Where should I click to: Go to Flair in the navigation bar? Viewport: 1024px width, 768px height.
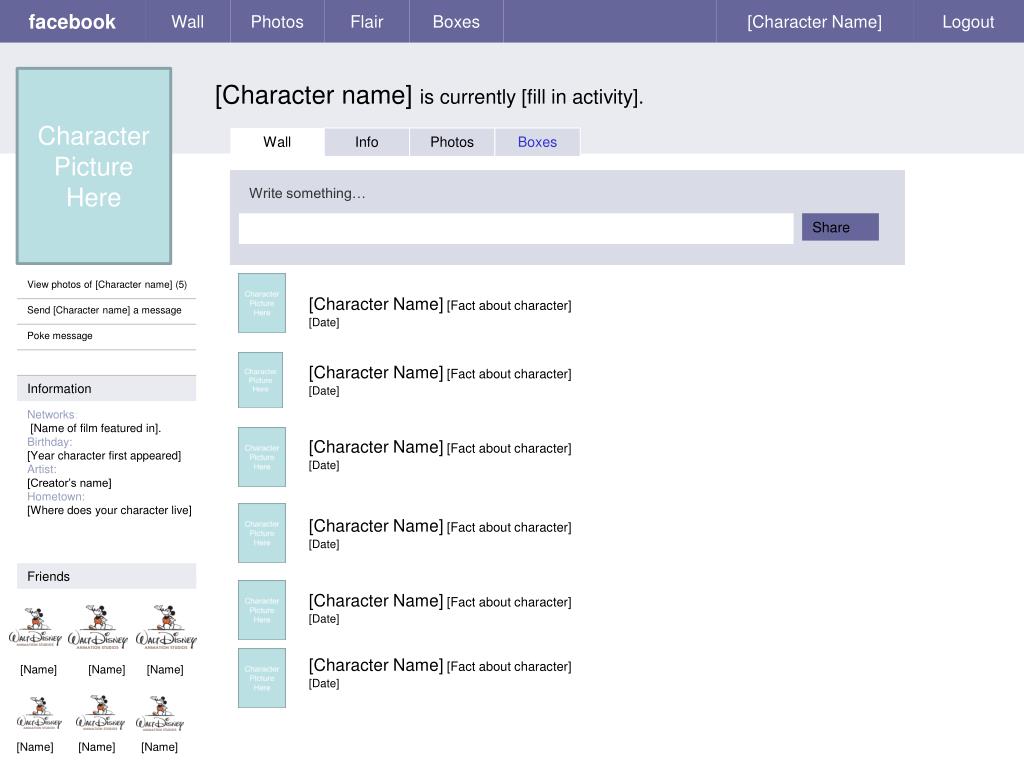click(366, 22)
